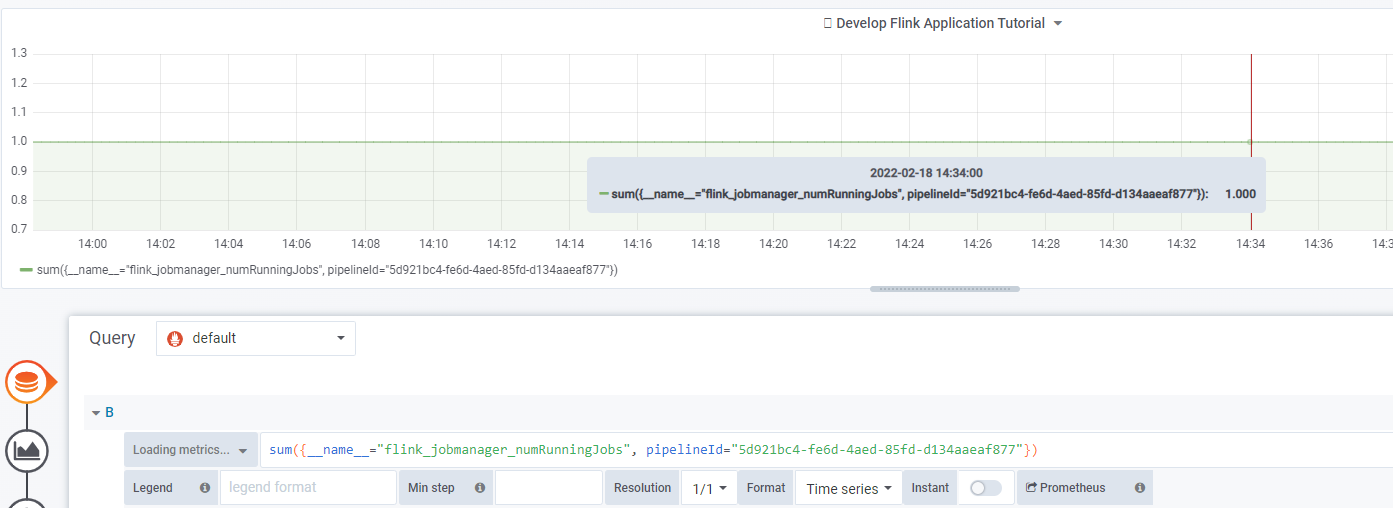Click the legend format input field

pos(308,488)
